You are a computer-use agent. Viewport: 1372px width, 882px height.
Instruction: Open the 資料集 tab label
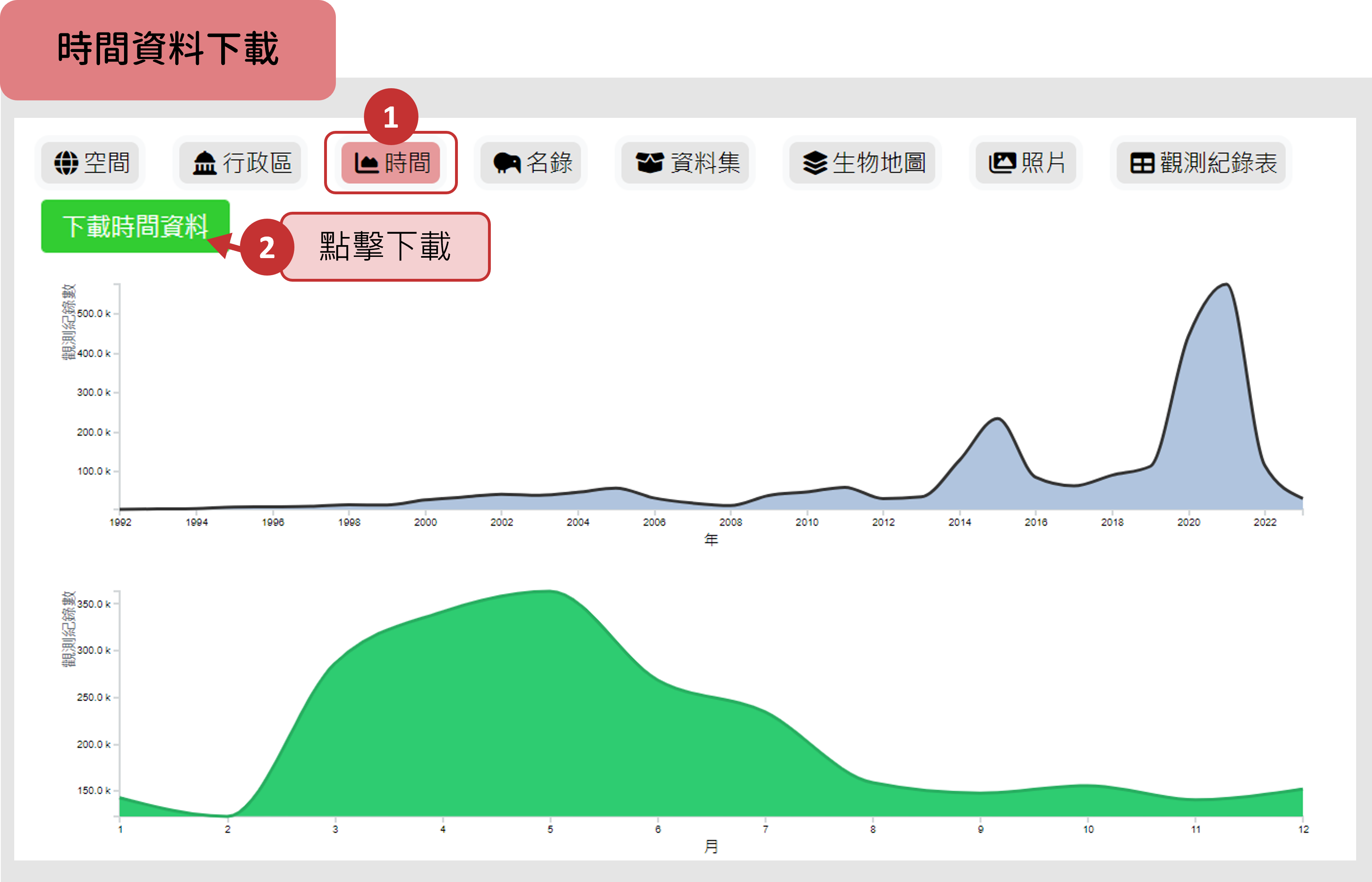[x=705, y=163]
